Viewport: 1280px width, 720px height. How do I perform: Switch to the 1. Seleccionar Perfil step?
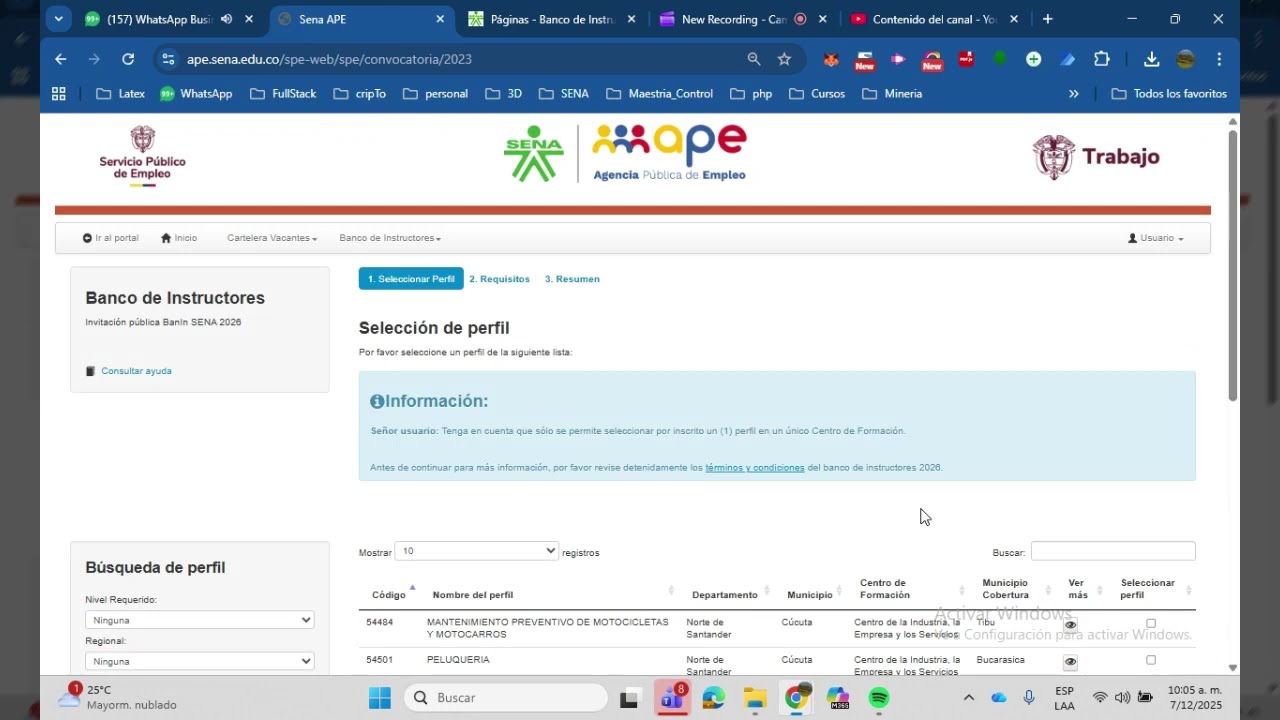(411, 279)
